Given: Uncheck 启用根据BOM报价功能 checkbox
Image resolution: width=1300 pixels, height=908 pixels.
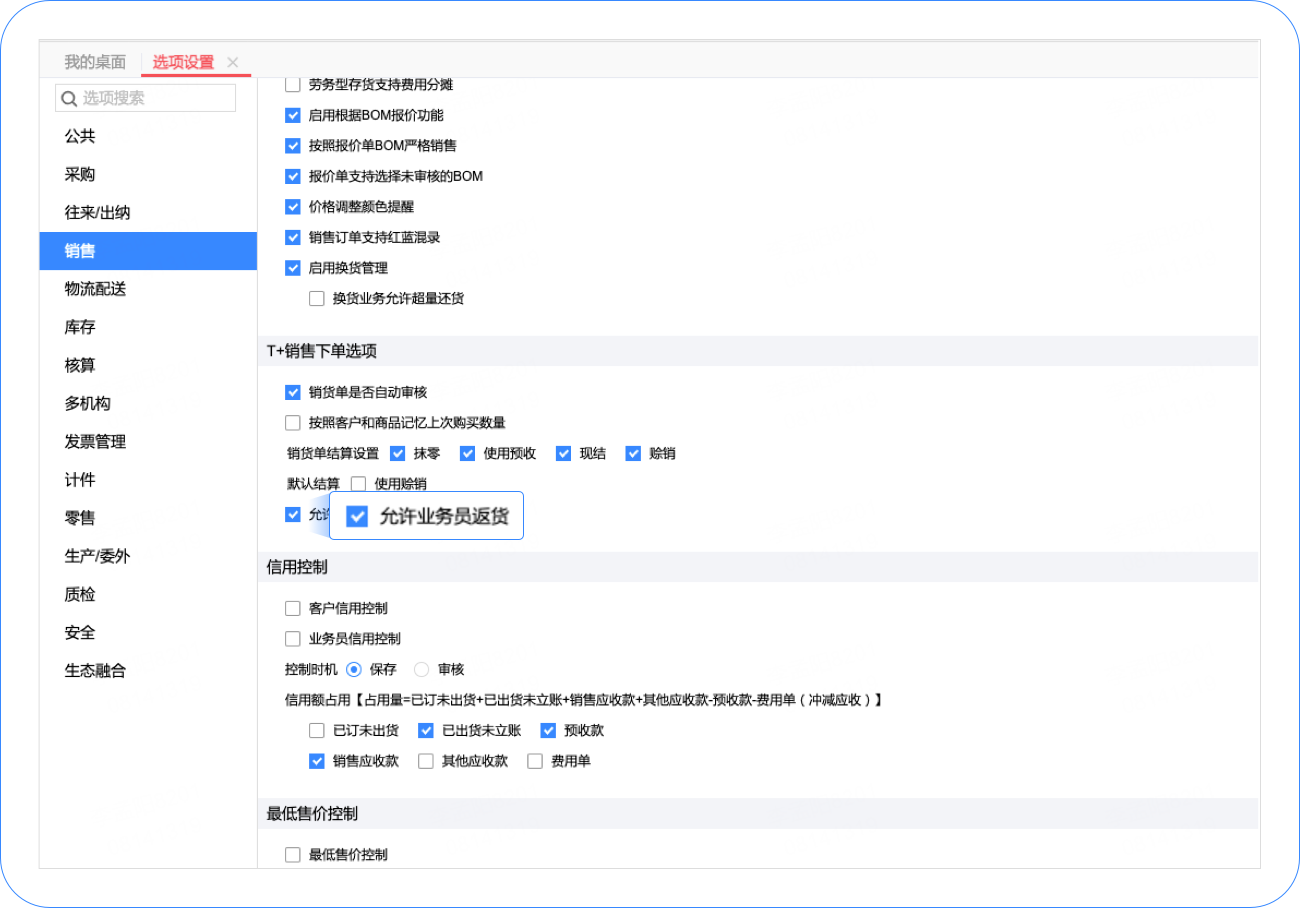Looking at the screenshot, I should (x=293, y=115).
